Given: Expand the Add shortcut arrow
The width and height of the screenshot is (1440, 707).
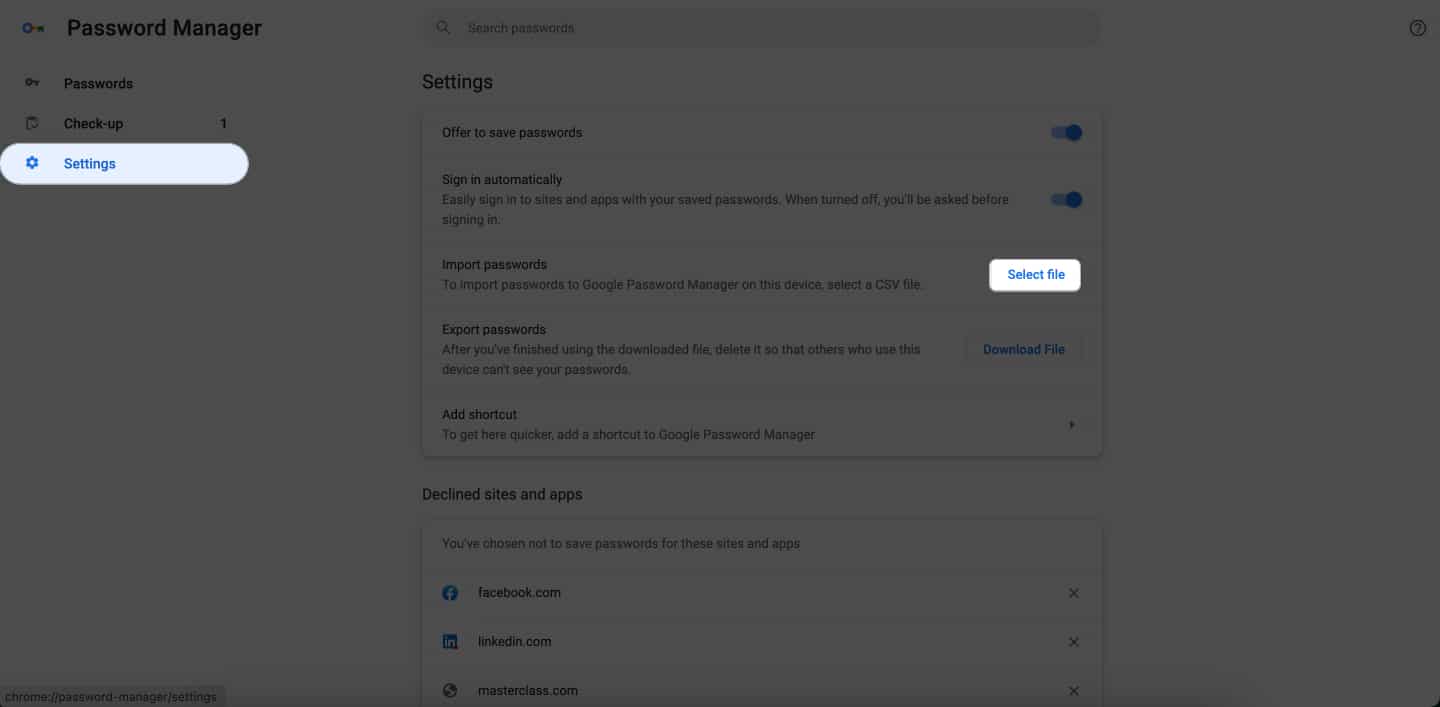Looking at the screenshot, I should point(1071,425).
